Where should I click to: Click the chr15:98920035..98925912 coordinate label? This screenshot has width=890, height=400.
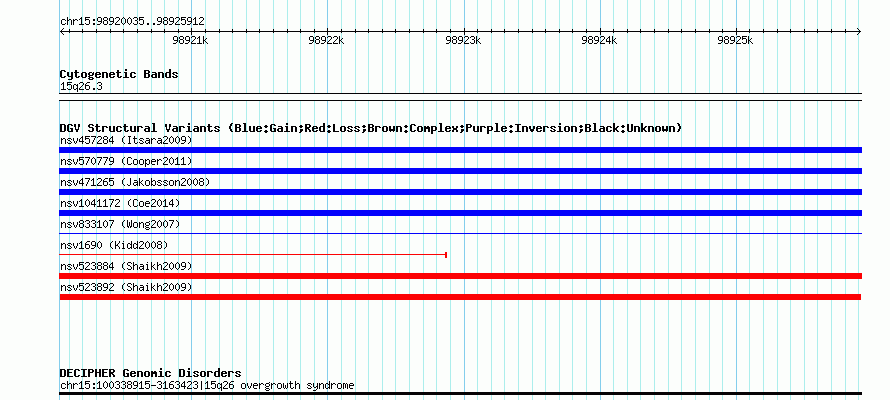[132, 22]
